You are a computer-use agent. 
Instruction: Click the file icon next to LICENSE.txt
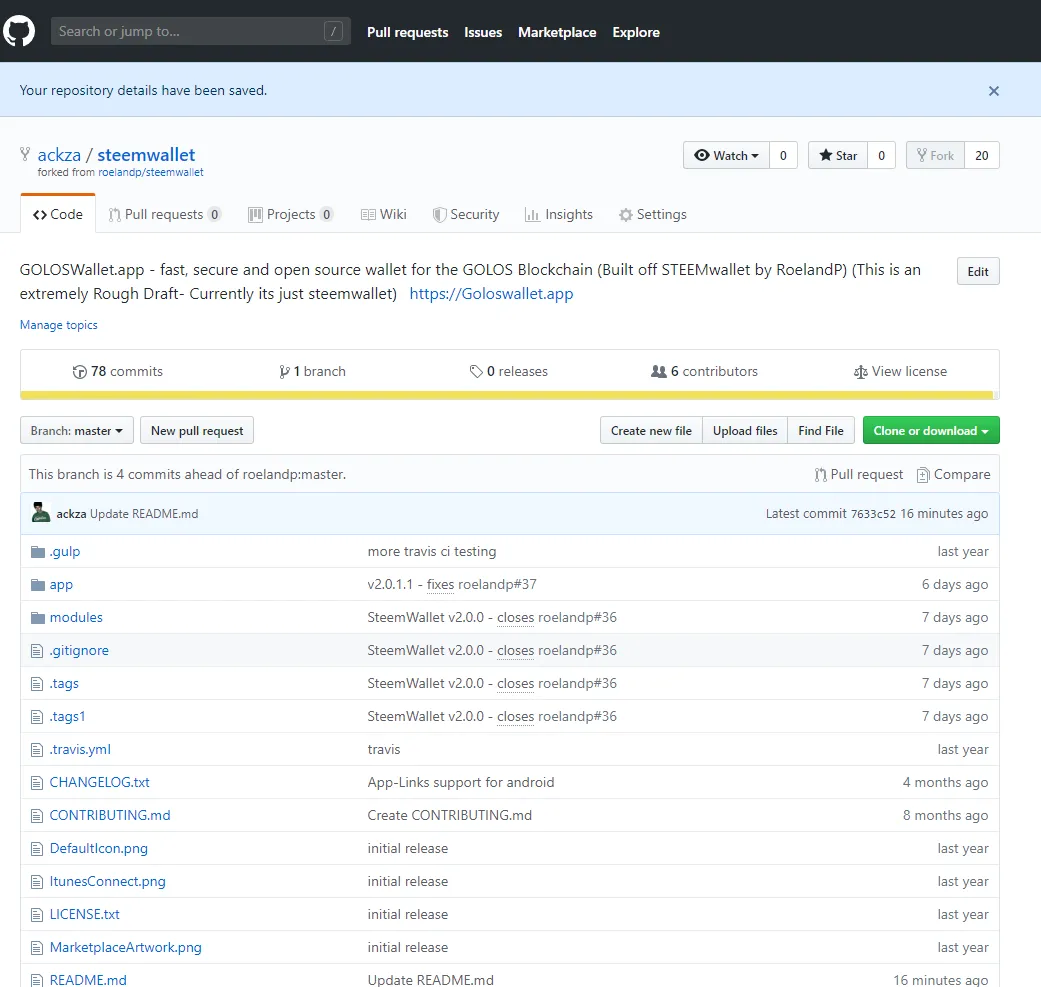(x=37, y=915)
